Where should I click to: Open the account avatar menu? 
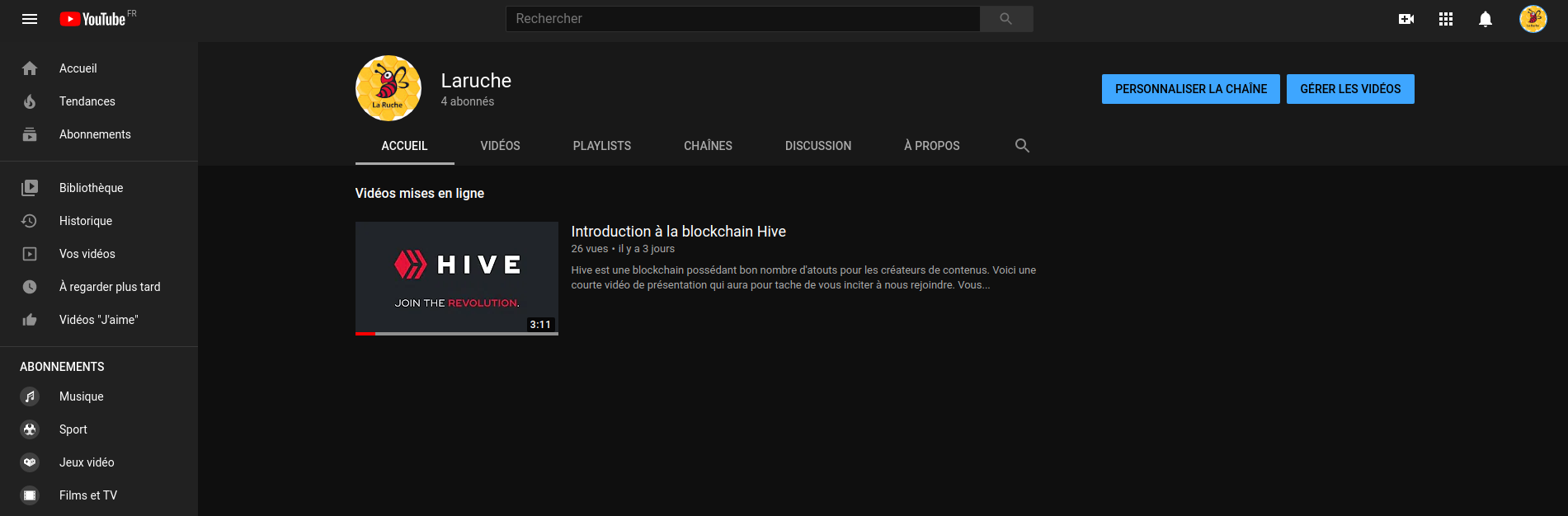[x=1533, y=19]
